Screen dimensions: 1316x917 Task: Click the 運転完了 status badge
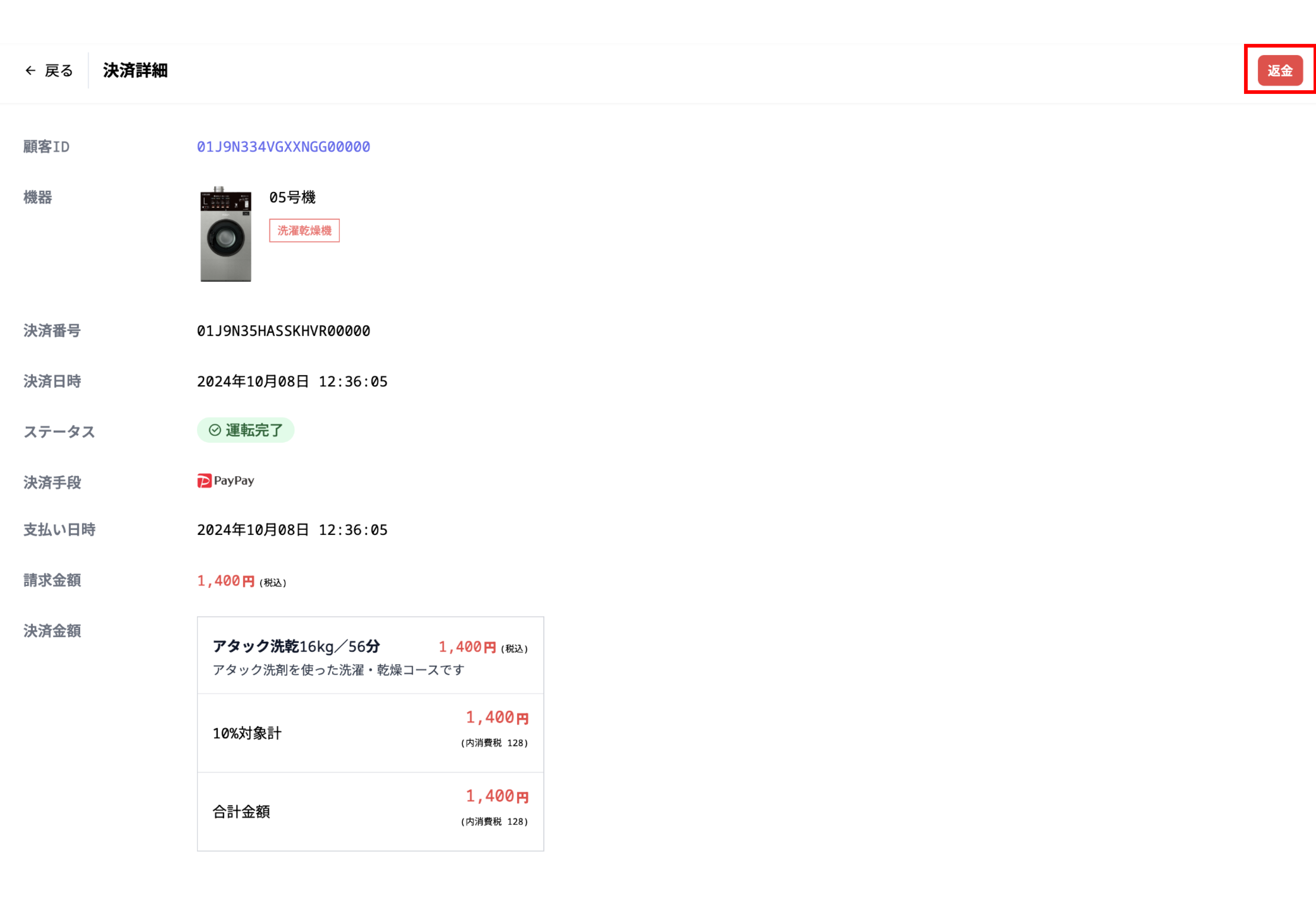245,430
